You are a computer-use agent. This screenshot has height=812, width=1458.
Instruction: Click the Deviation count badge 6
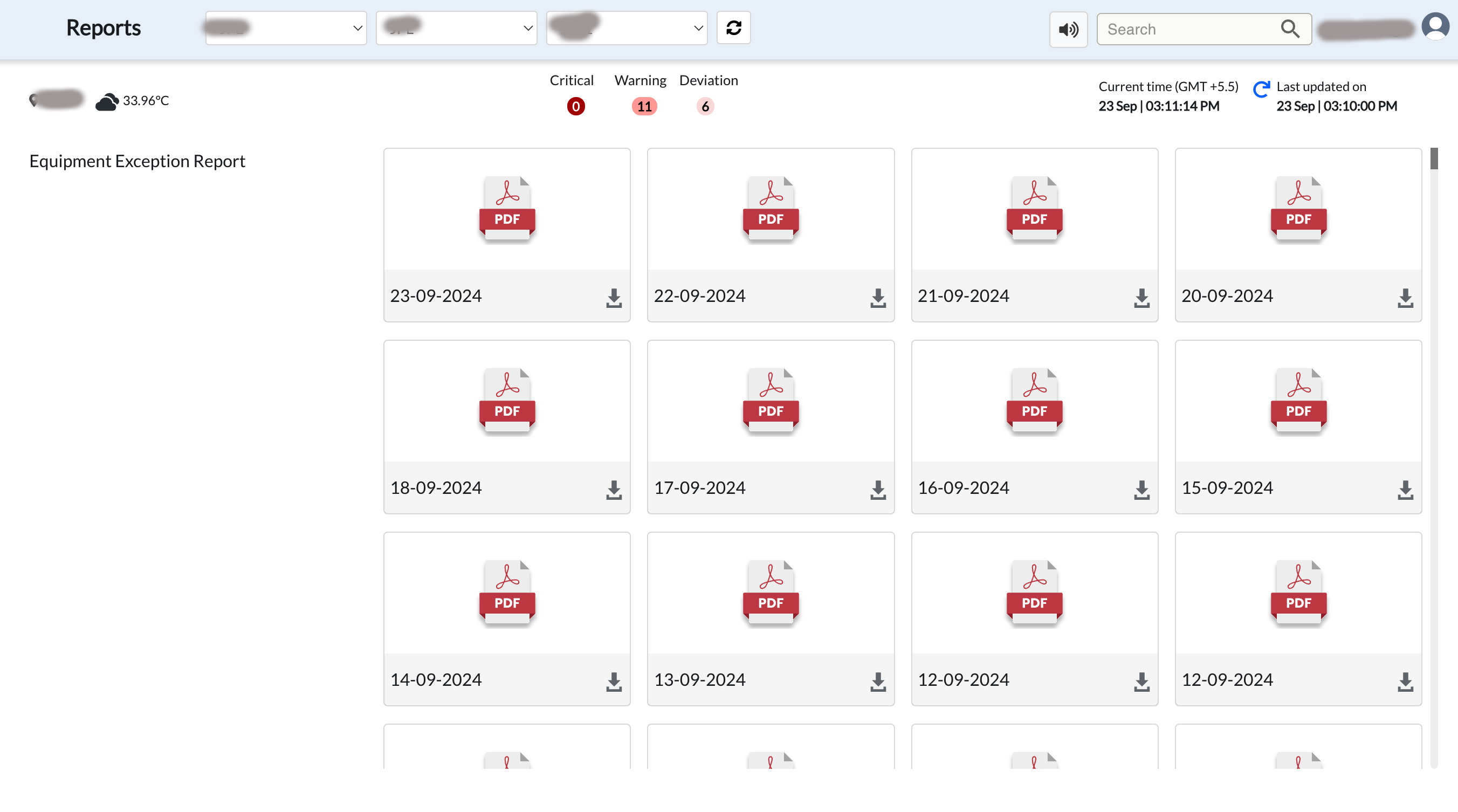coord(705,106)
